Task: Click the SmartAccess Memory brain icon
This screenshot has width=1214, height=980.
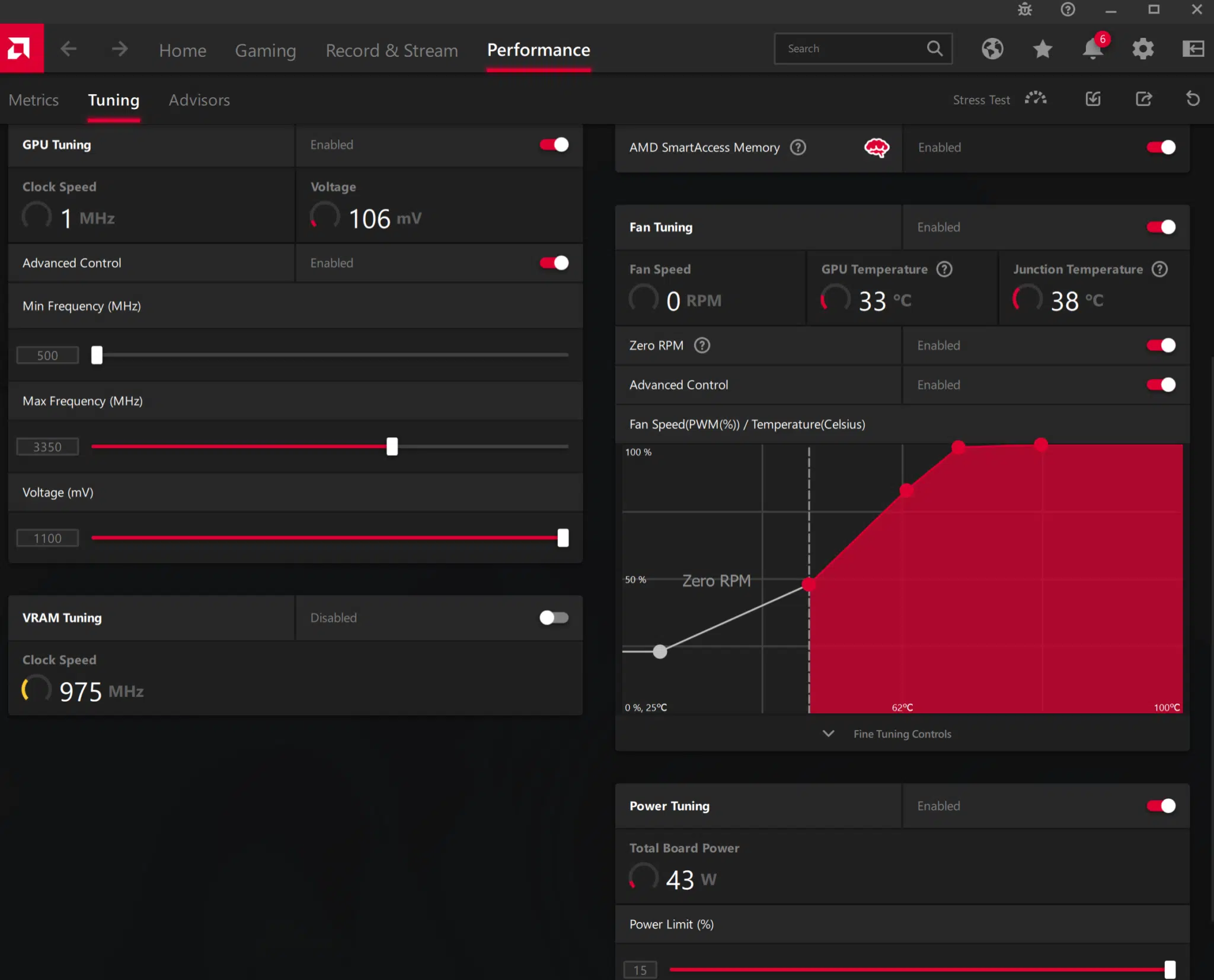Action: tap(877, 148)
